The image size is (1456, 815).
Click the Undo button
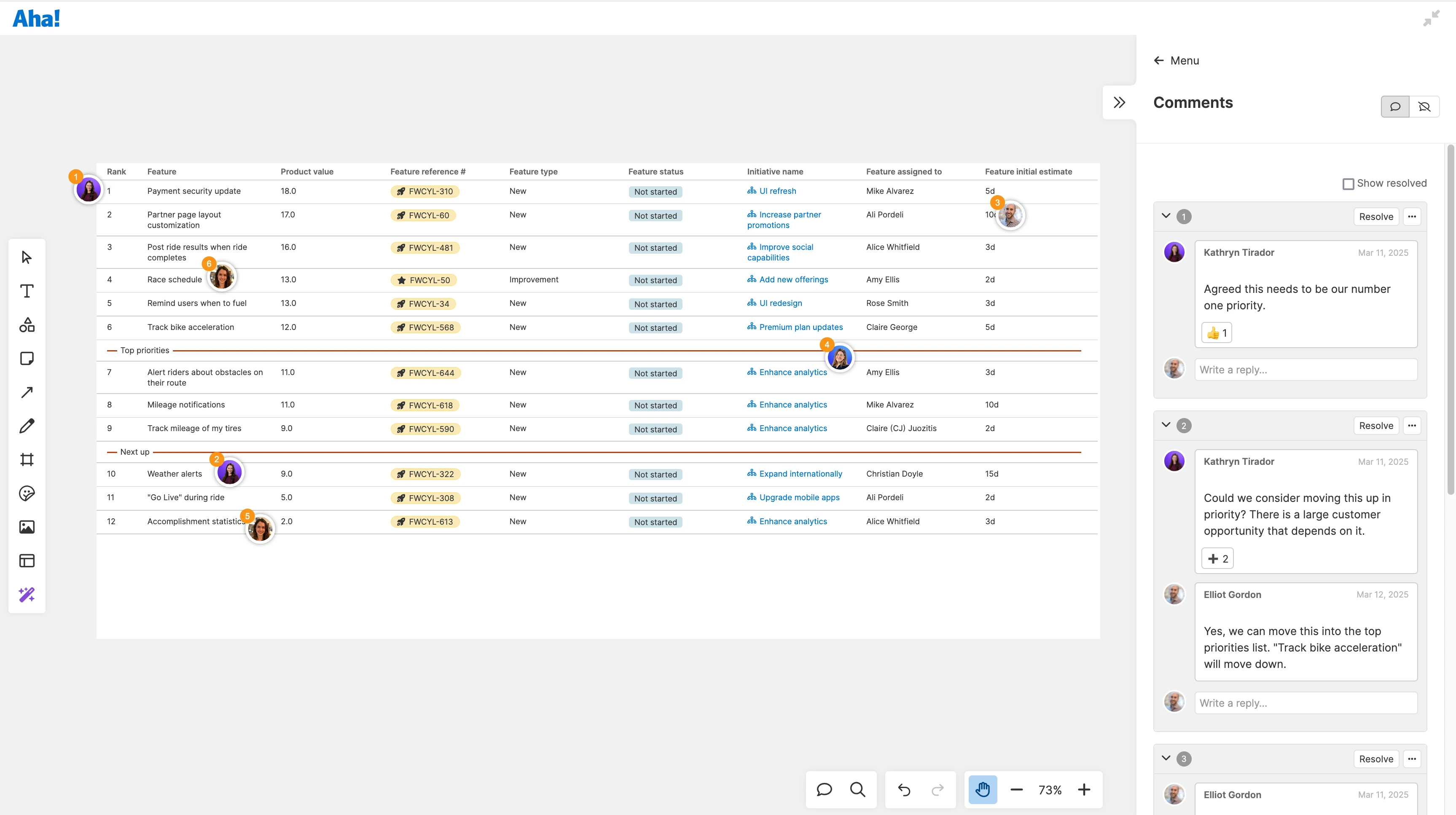click(904, 790)
